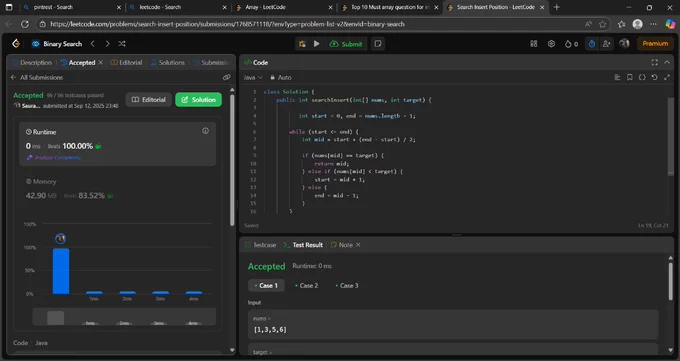Open Copilot icon in browser toolbar

pyautogui.click(x=670, y=24)
